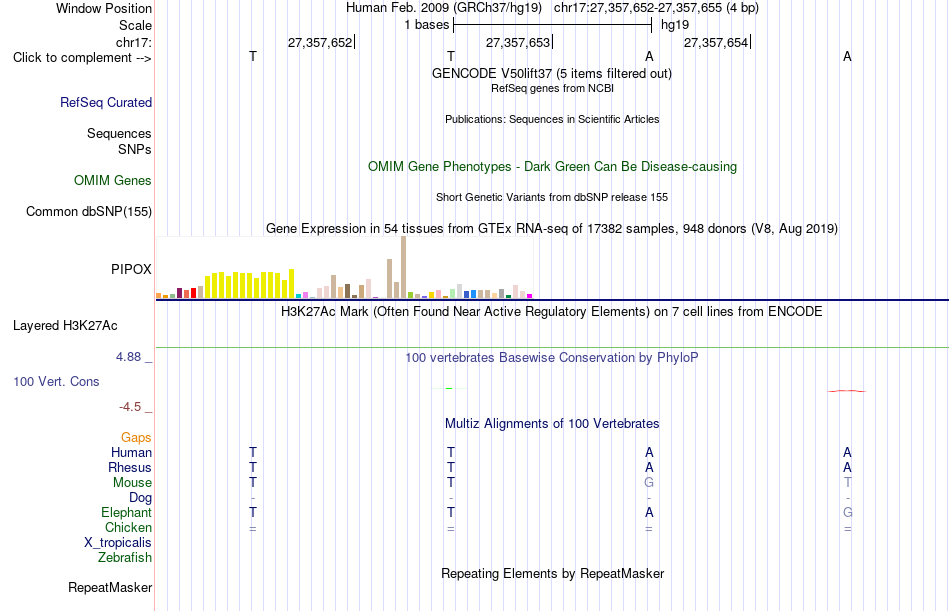Screen dimensions: 950x611
Task: Click the Sequences track label
Action: 119,133
